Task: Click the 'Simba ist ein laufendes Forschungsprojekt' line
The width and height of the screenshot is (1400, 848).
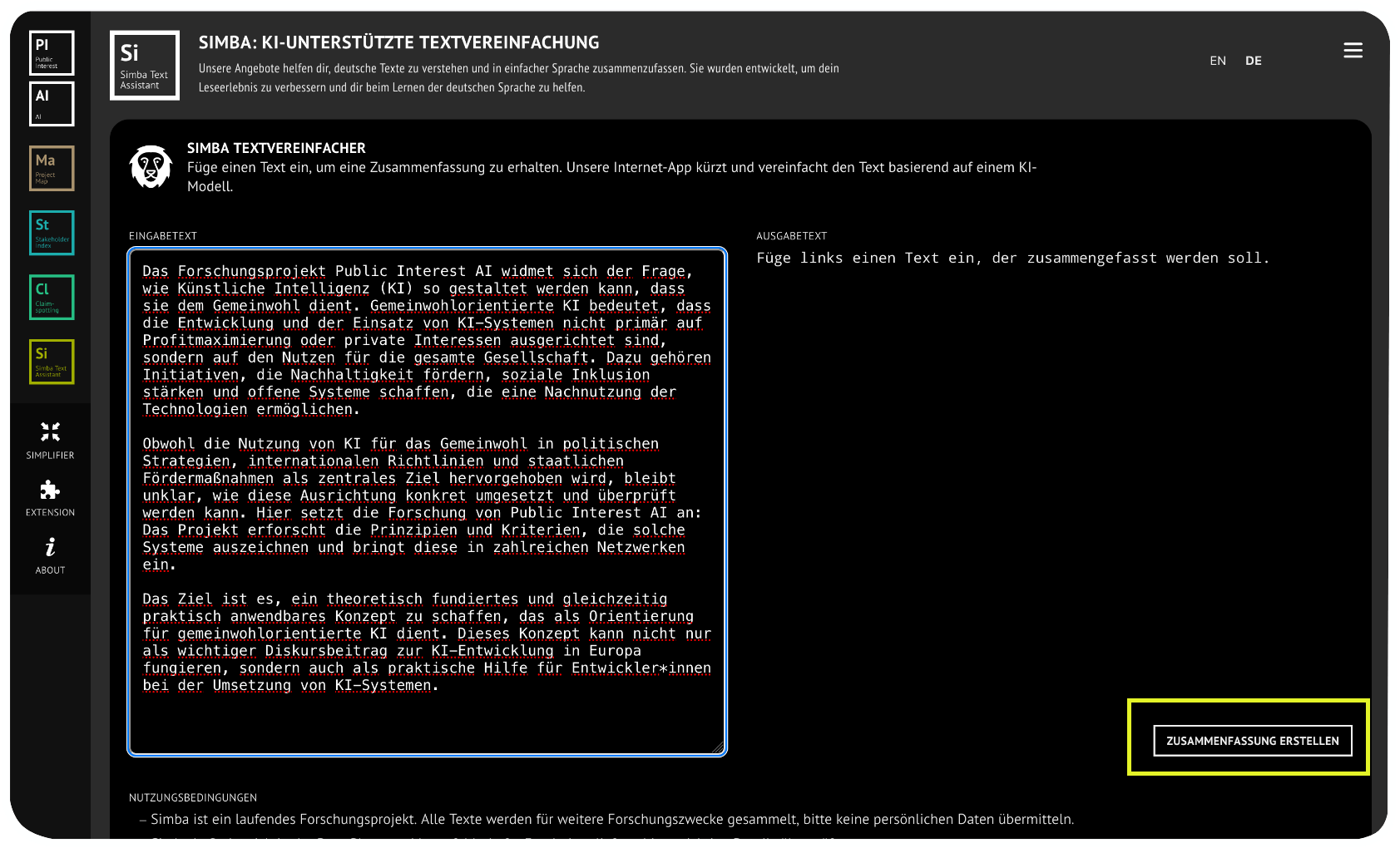Action: point(612,819)
